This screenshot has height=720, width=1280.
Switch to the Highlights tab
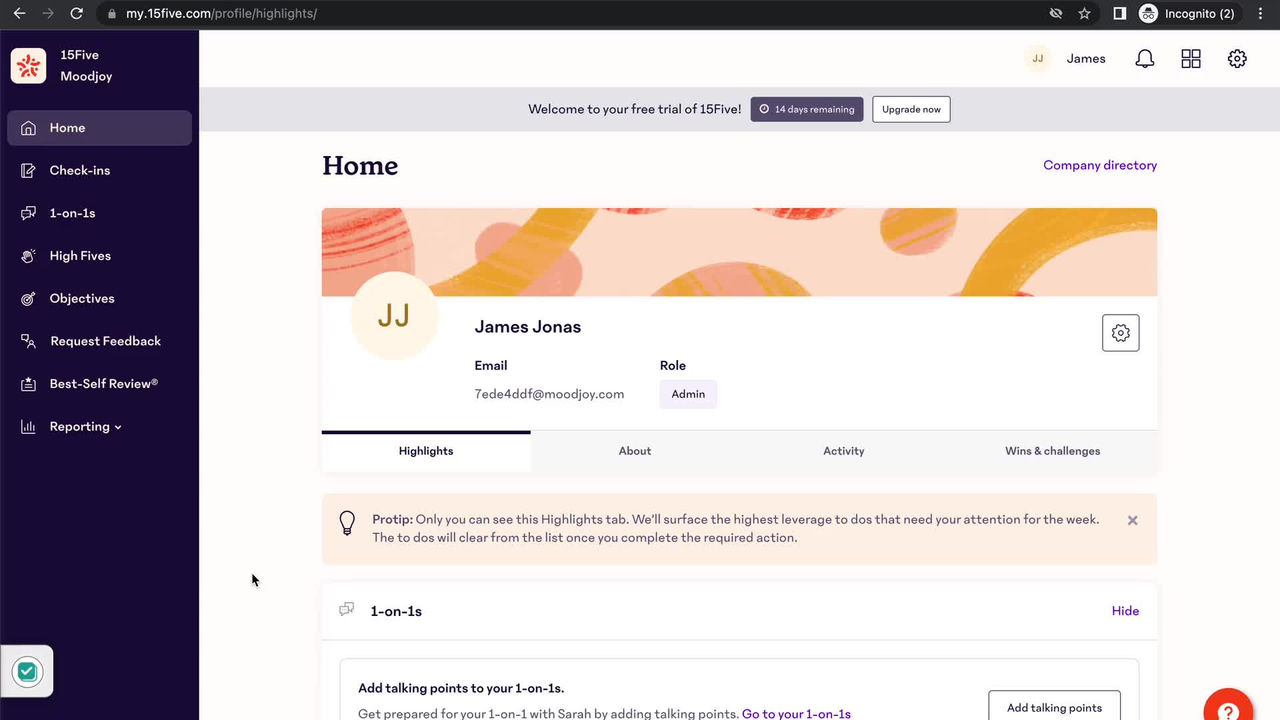[426, 451]
